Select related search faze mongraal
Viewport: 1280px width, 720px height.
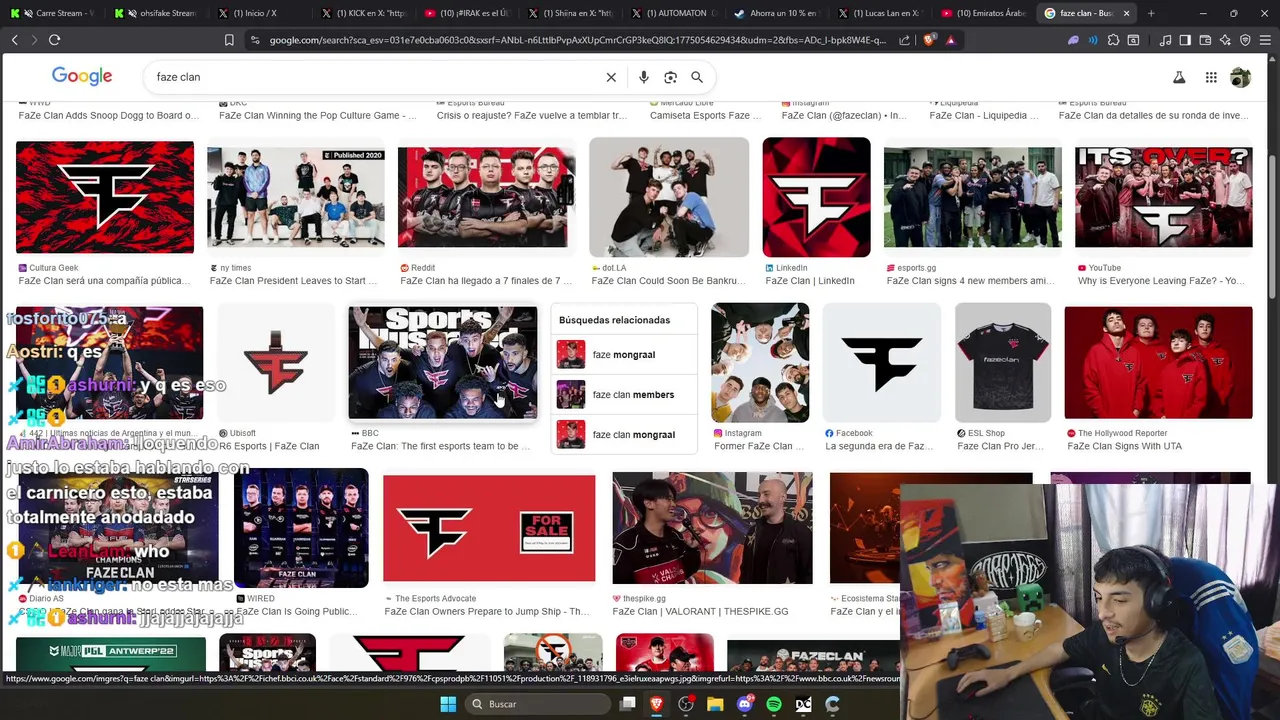(624, 355)
